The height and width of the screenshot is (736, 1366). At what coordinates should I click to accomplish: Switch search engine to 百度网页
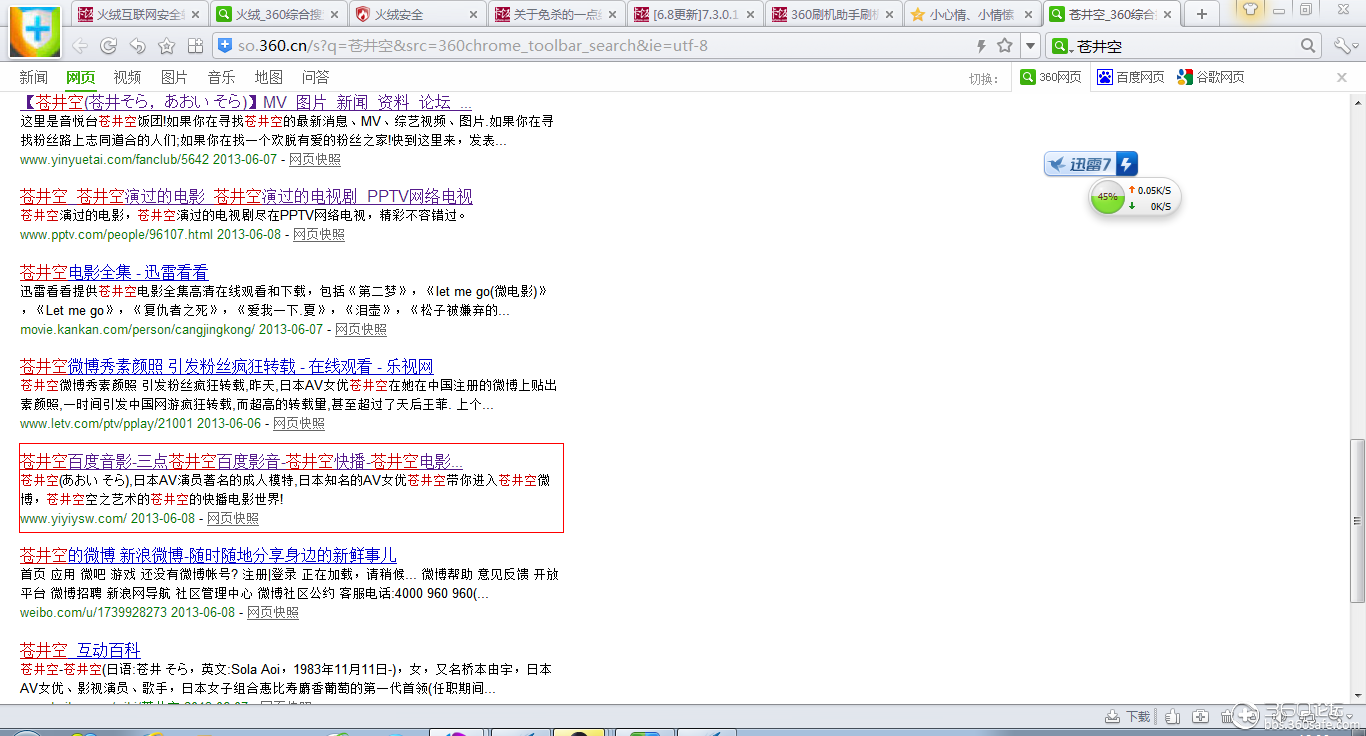[x=1131, y=77]
